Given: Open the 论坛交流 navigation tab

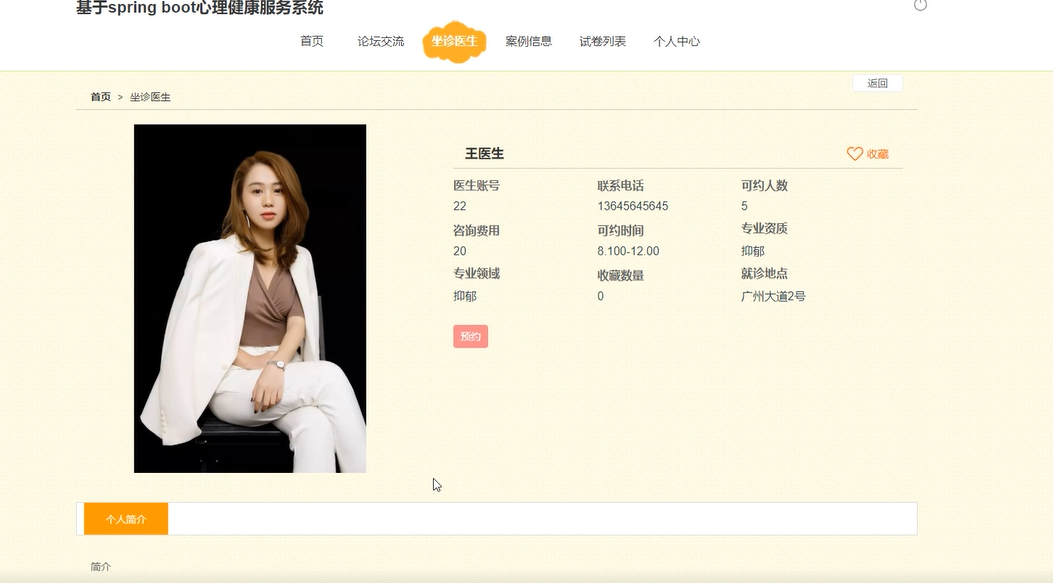Looking at the screenshot, I should tap(381, 41).
